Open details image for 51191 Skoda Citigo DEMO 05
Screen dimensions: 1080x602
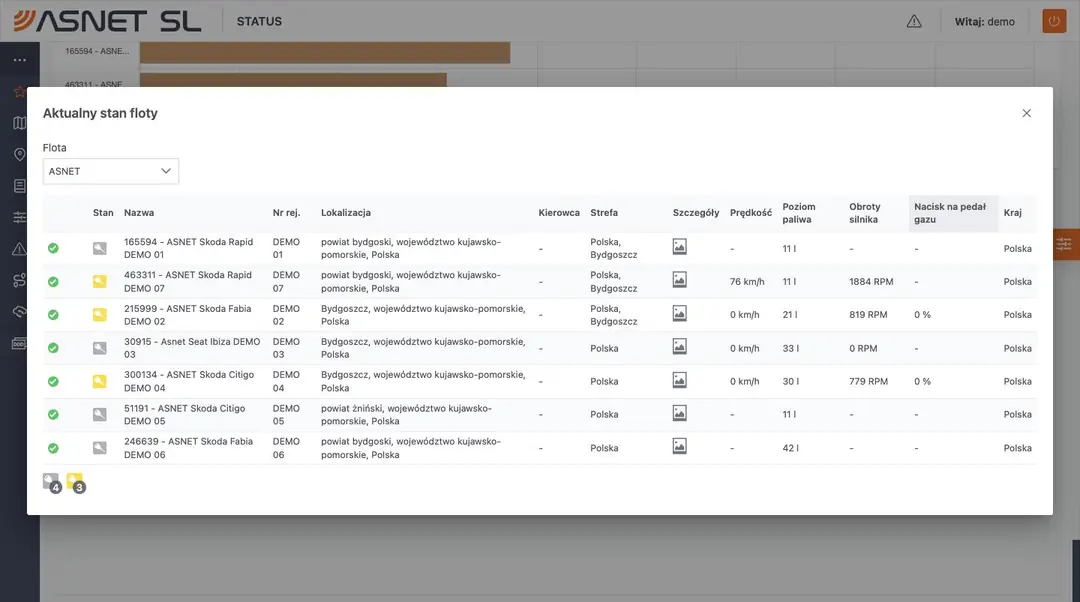[679, 413]
